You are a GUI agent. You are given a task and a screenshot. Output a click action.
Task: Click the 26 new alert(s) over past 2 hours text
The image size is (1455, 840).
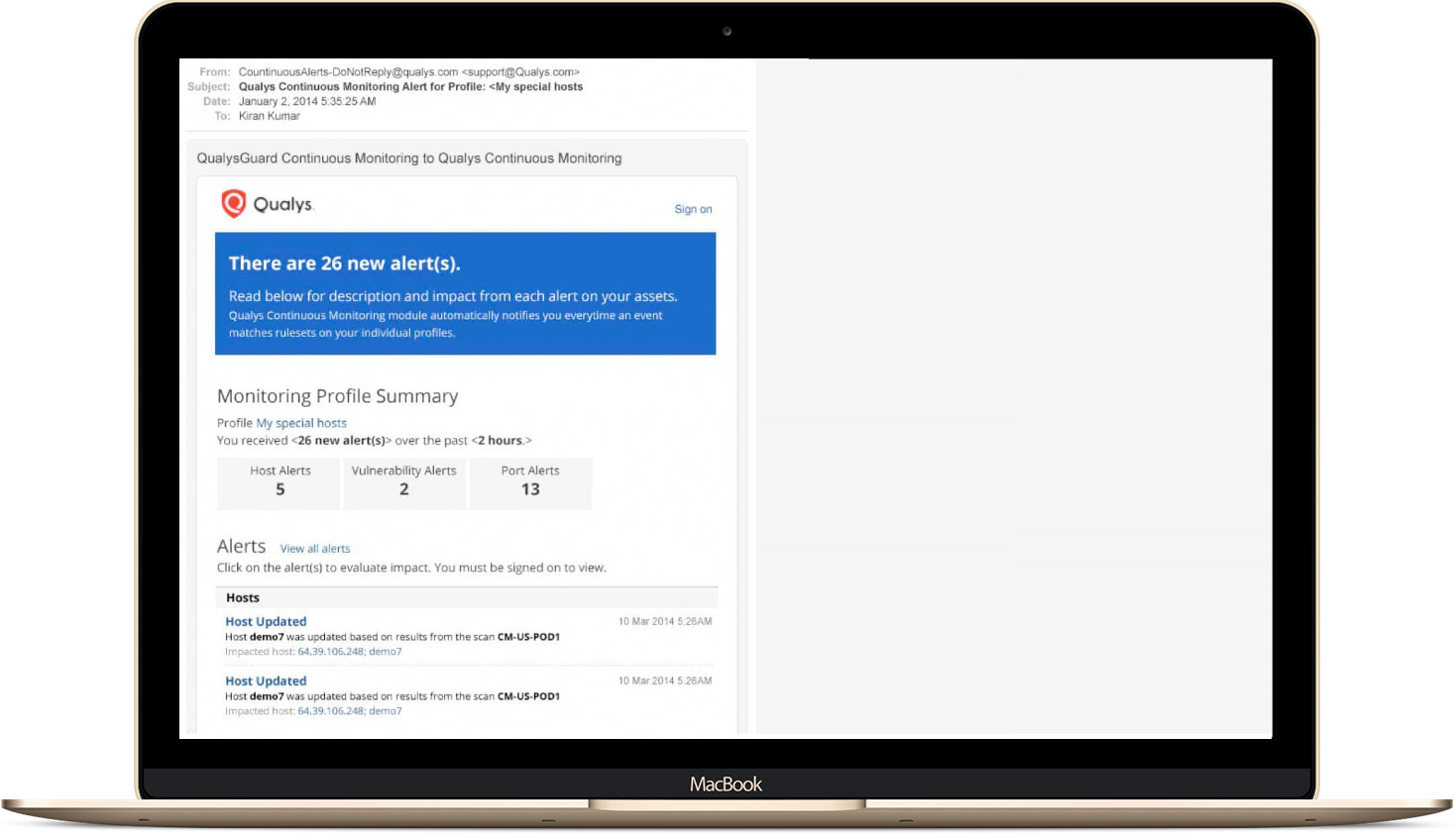[375, 441]
